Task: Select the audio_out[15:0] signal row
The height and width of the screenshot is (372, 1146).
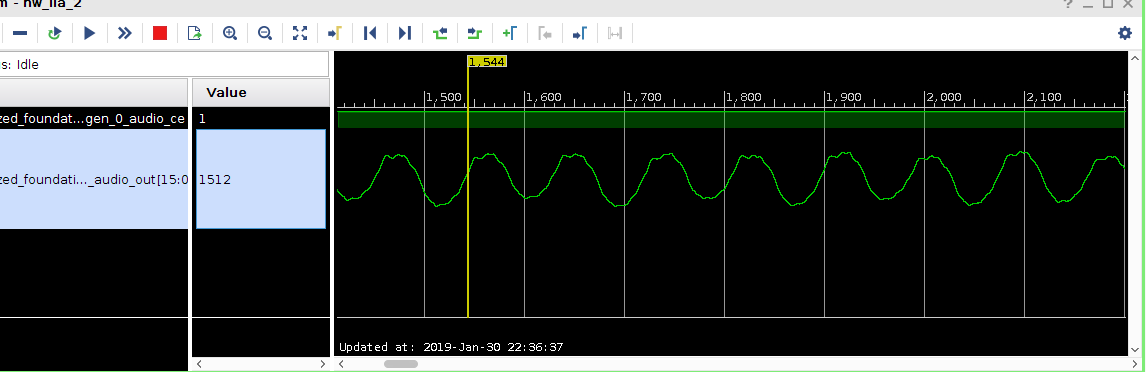Action: coord(94,179)
